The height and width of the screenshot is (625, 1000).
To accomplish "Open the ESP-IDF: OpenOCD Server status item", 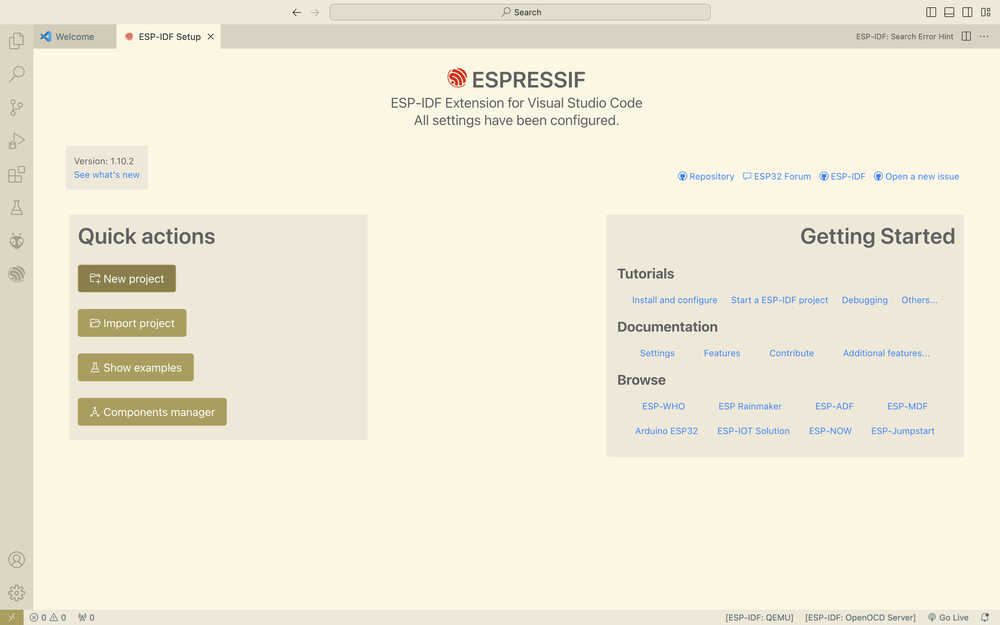I will 858,617.
